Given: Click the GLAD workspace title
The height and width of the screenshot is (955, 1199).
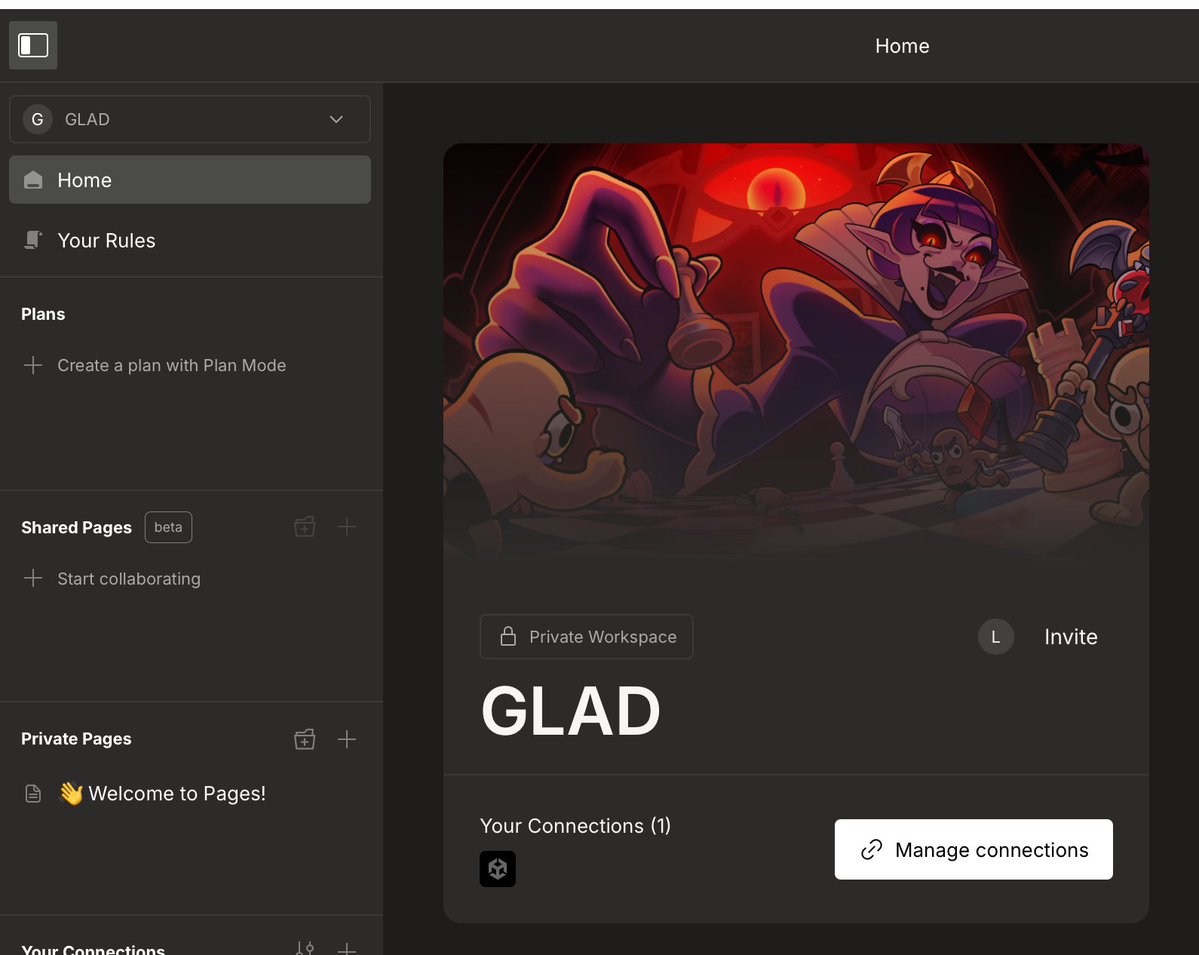Looking at the screenshot, I should point(570,711).
